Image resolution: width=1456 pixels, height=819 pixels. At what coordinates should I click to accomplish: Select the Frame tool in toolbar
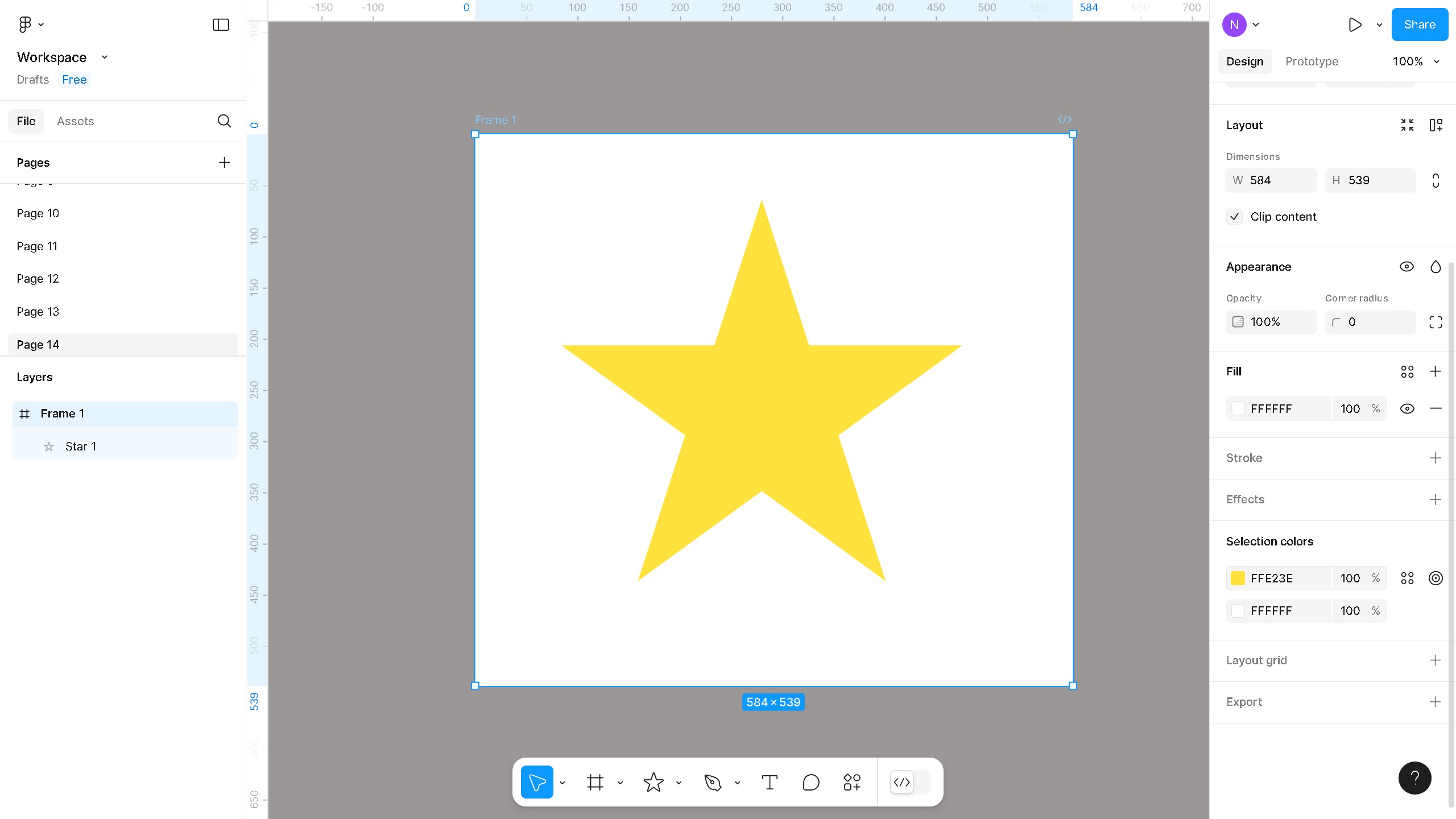point(595,783)
